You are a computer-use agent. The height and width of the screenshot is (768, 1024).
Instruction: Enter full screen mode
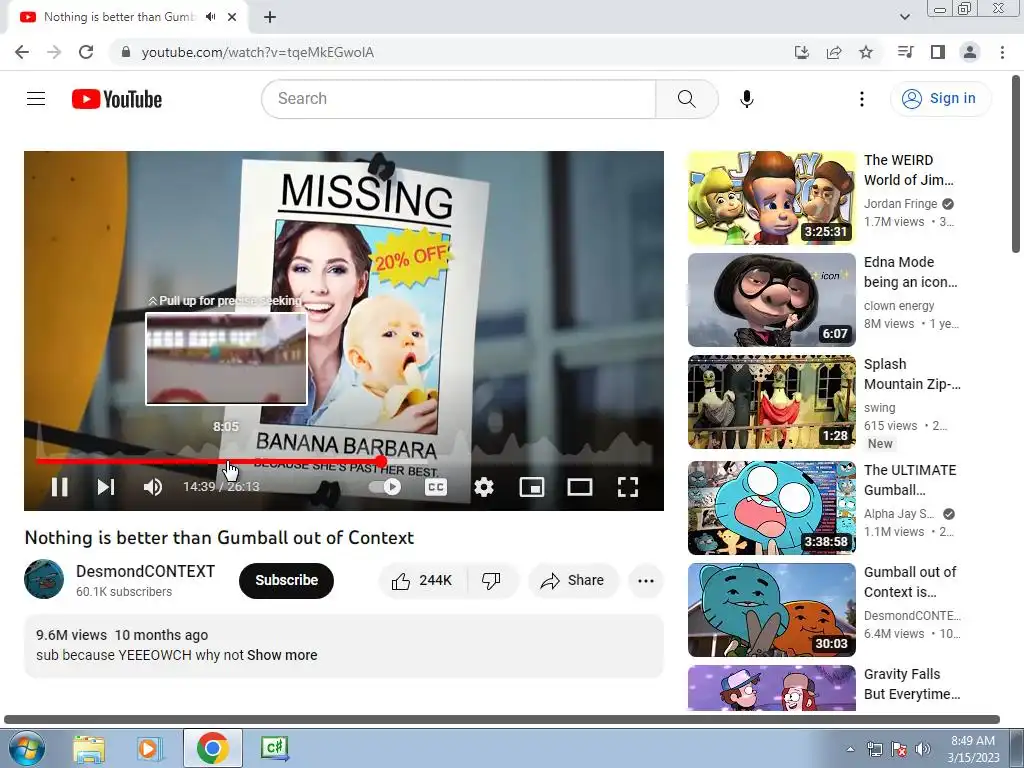pyautogui.click(x=628, y=487)
